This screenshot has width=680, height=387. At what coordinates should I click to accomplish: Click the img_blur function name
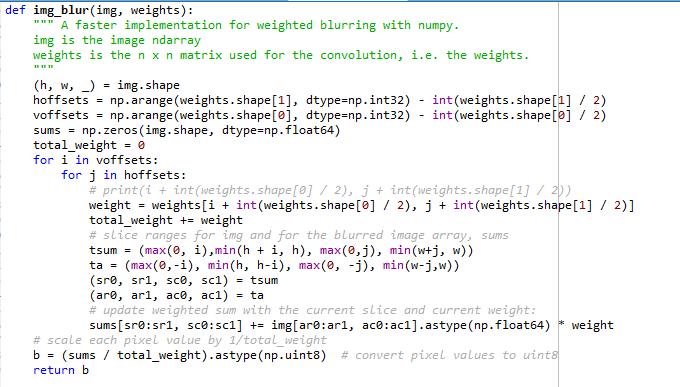(x=61, y=10)
